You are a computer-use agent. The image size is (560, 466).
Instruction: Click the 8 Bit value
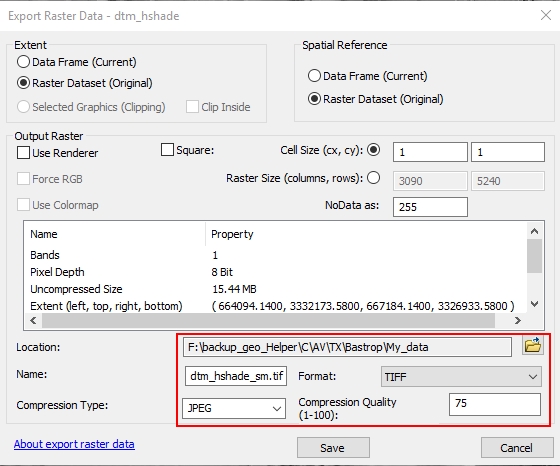[x=222, y=272]
